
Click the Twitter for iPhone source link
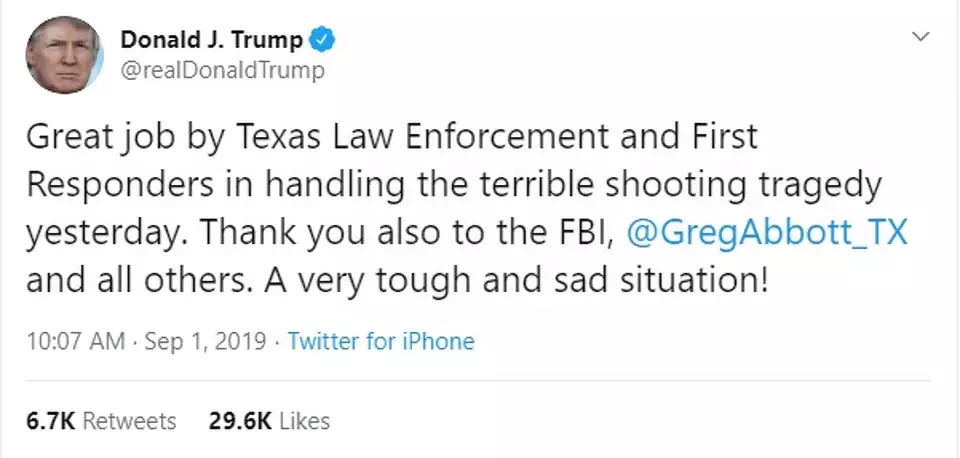381,342
